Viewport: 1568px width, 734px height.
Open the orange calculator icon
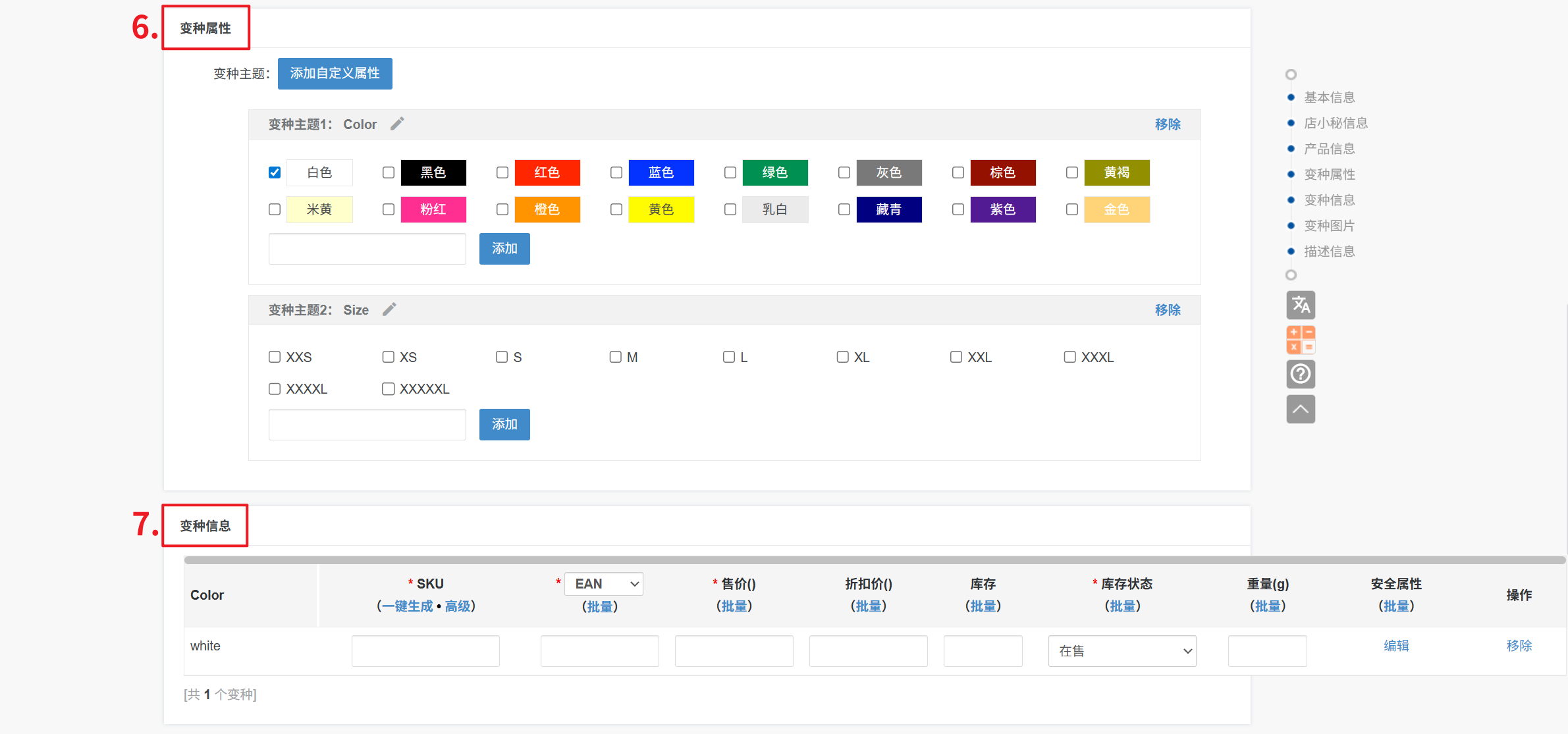(1300, 340)
